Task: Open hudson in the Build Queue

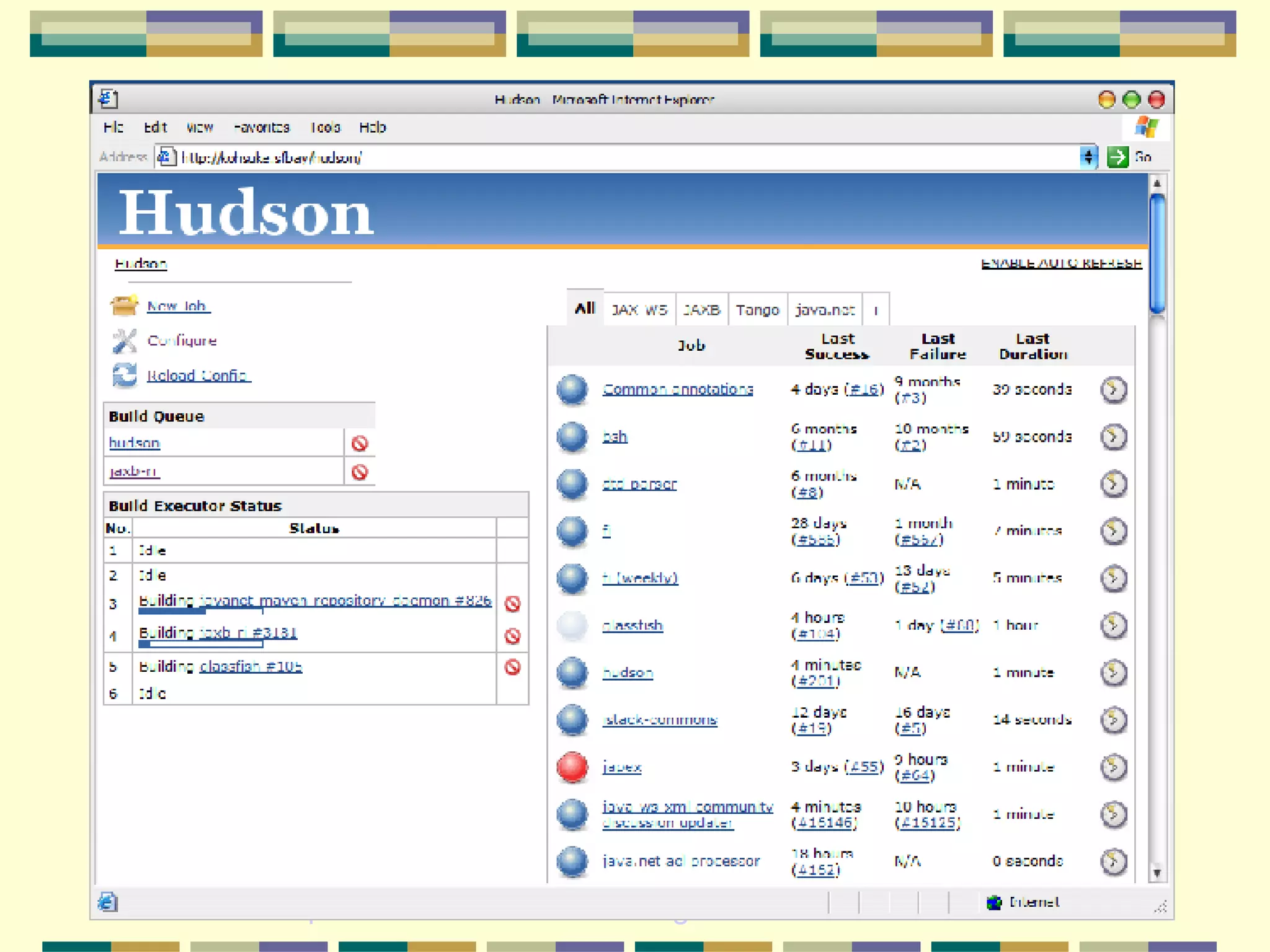Action: (x=135, y=443)
